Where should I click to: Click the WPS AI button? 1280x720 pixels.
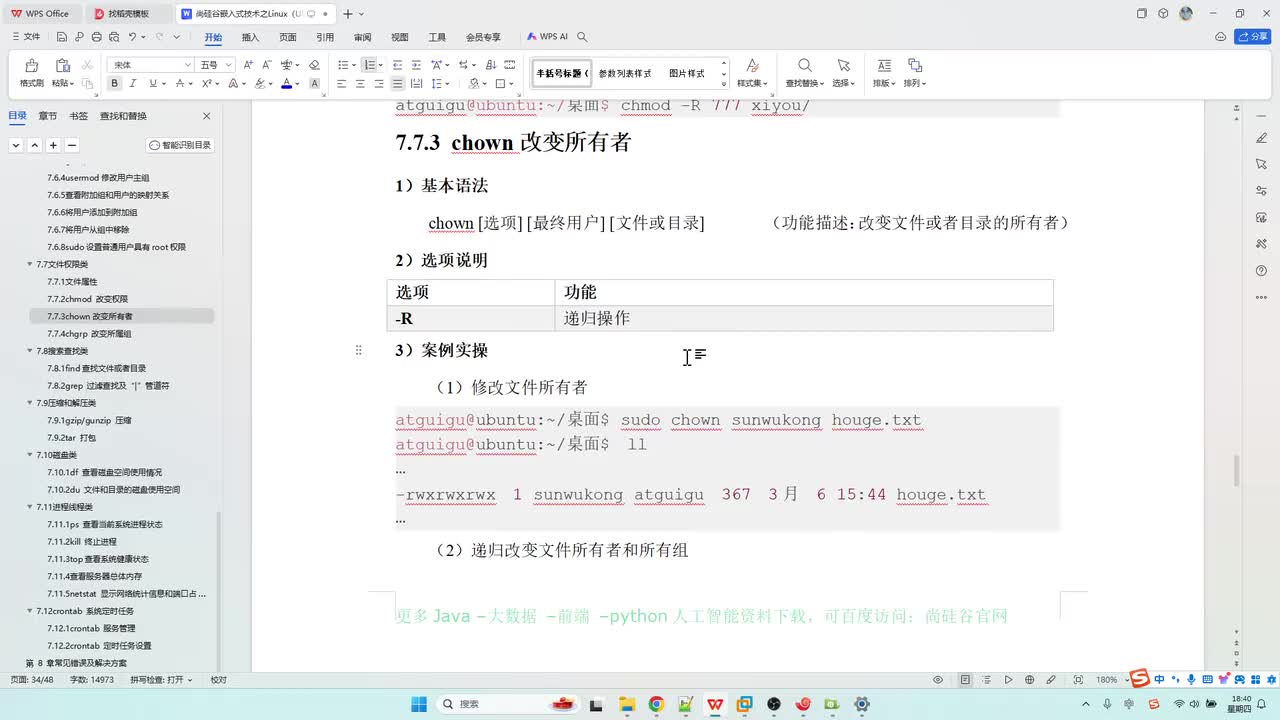coord(548,37)
